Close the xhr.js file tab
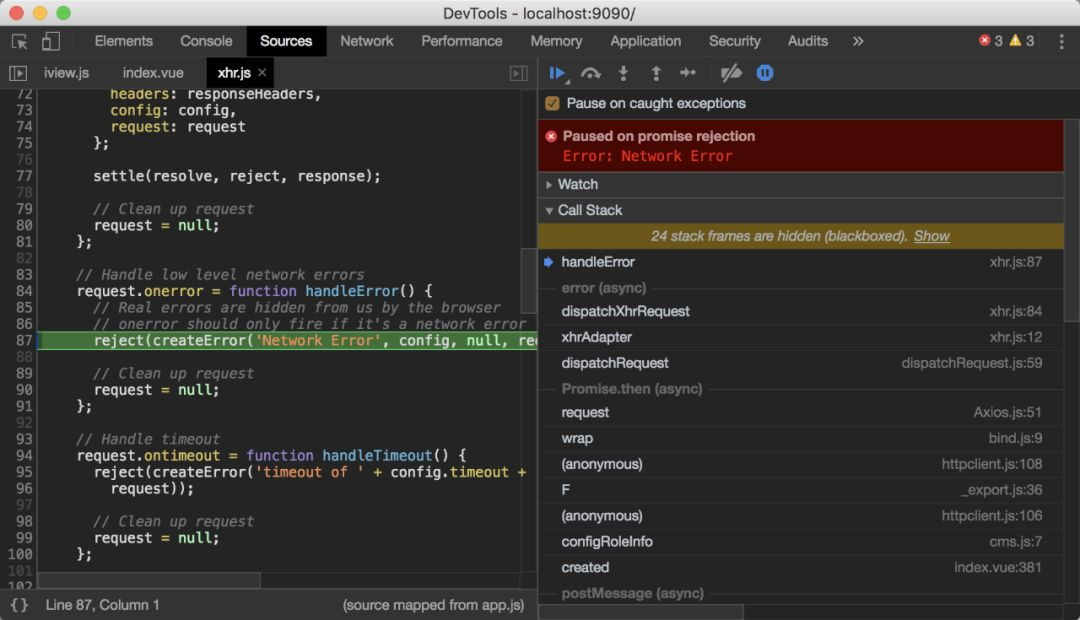 point(262,73)
